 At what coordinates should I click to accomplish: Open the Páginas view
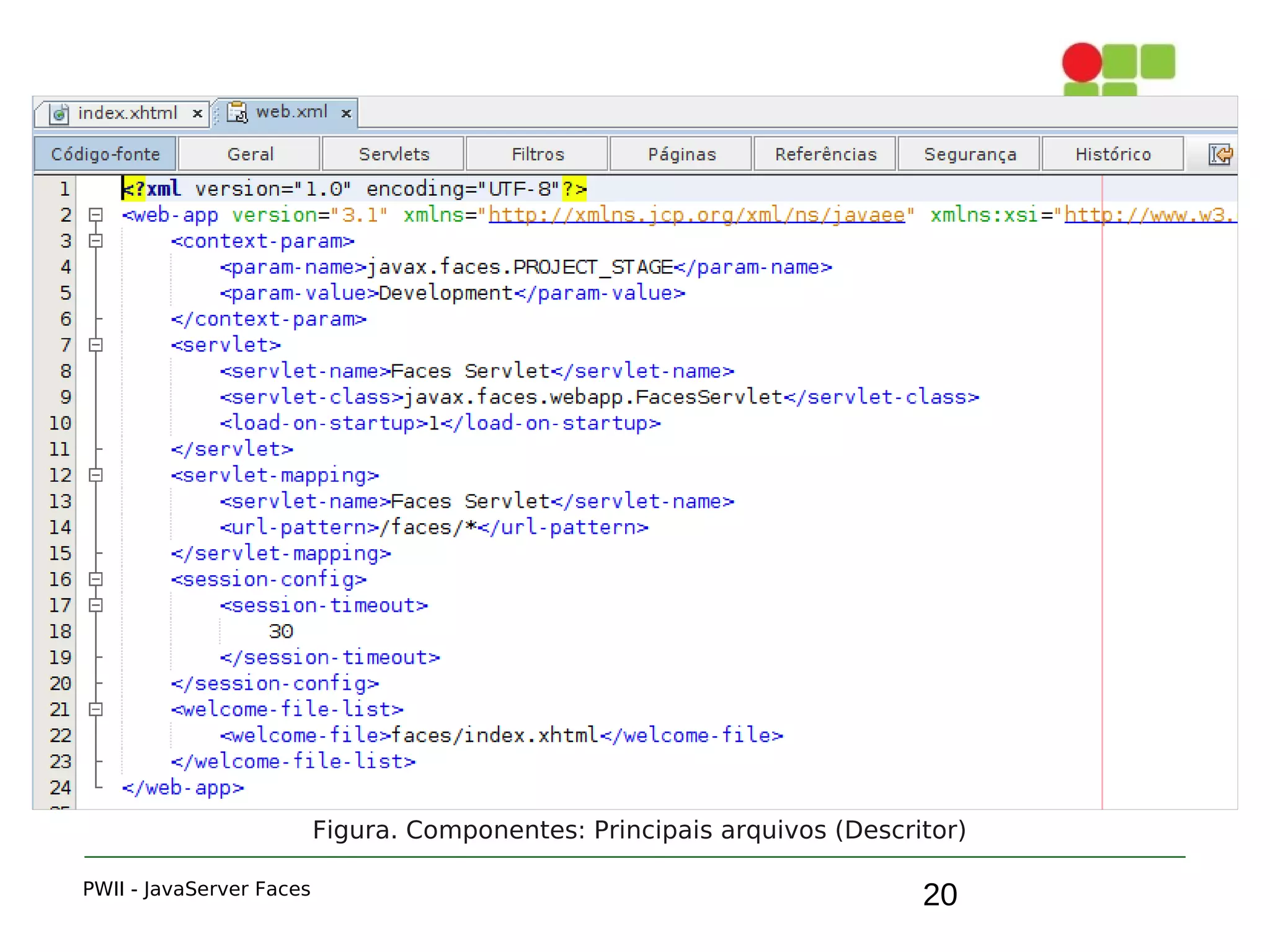(x=681, y=154)
